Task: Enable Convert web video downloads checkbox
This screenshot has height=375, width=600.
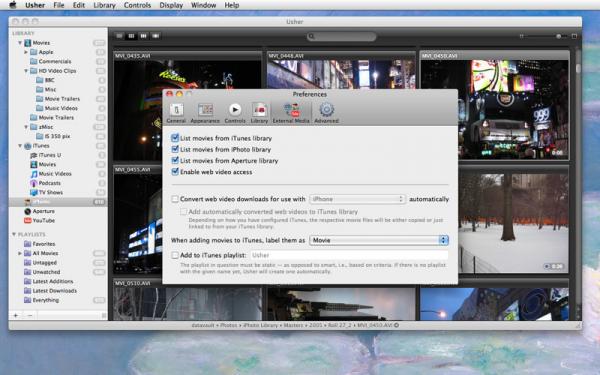Action: pyautogui.click(x=175, y=199)
